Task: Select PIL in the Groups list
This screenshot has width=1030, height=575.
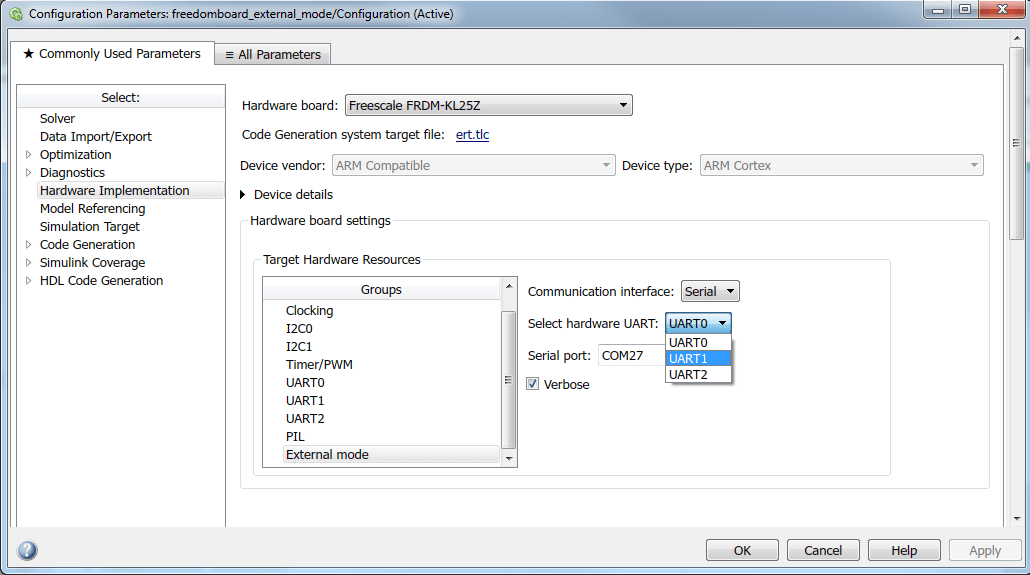Action: pyautogui.click(x=295, y=436)
